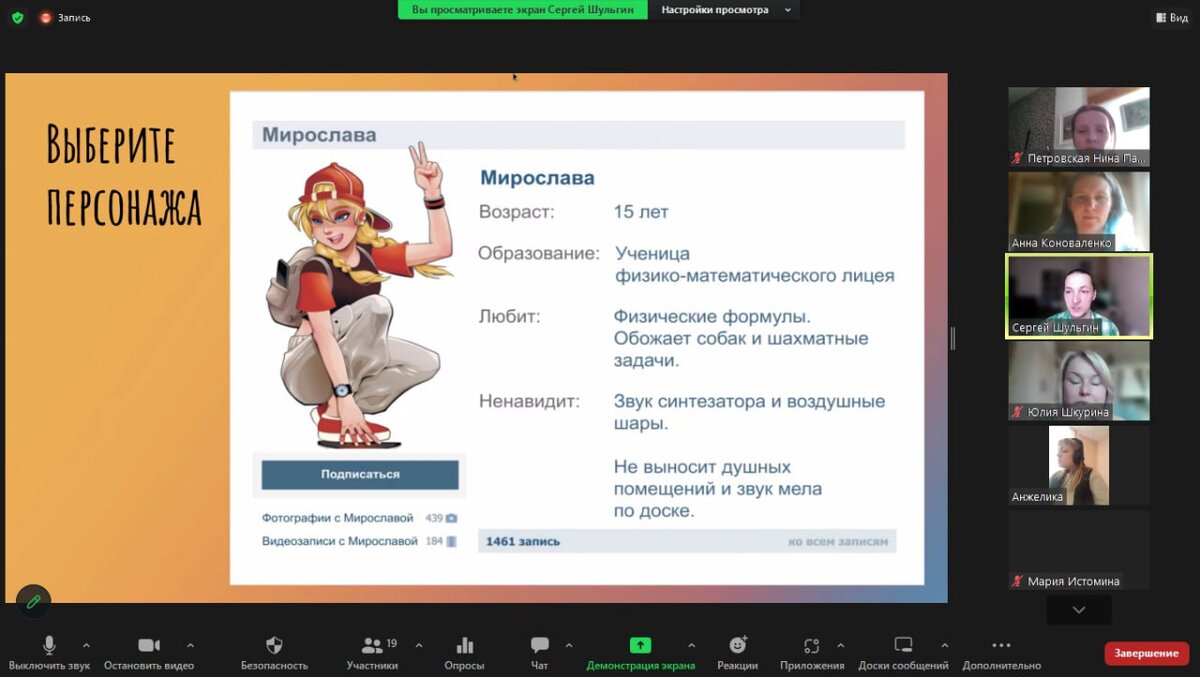
Task: Expand the camera settings chevron
Action: click(192, 645)
